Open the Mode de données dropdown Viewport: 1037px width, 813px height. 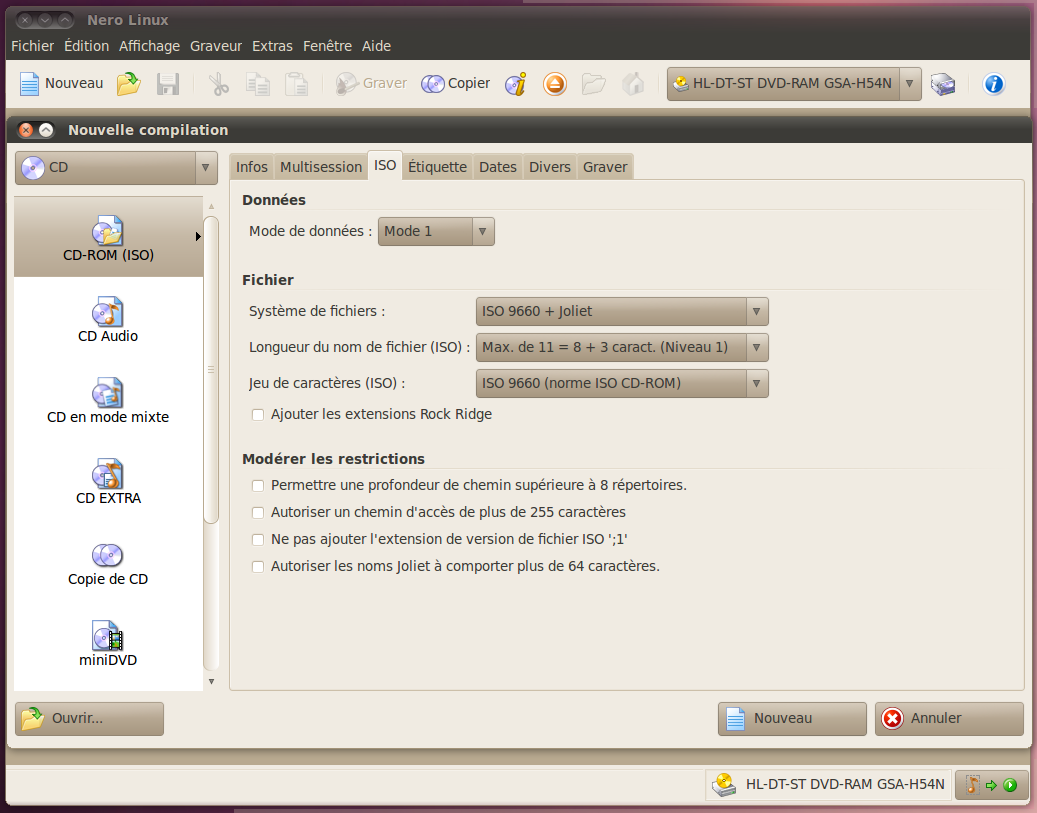(436, 232)
